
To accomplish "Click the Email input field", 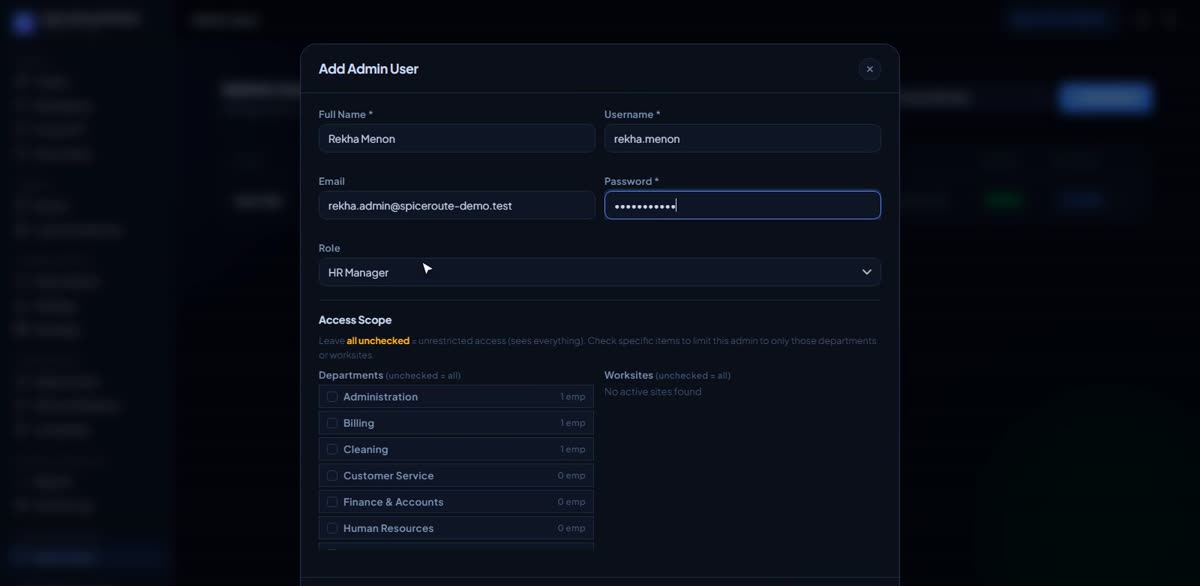I will 457,205.
